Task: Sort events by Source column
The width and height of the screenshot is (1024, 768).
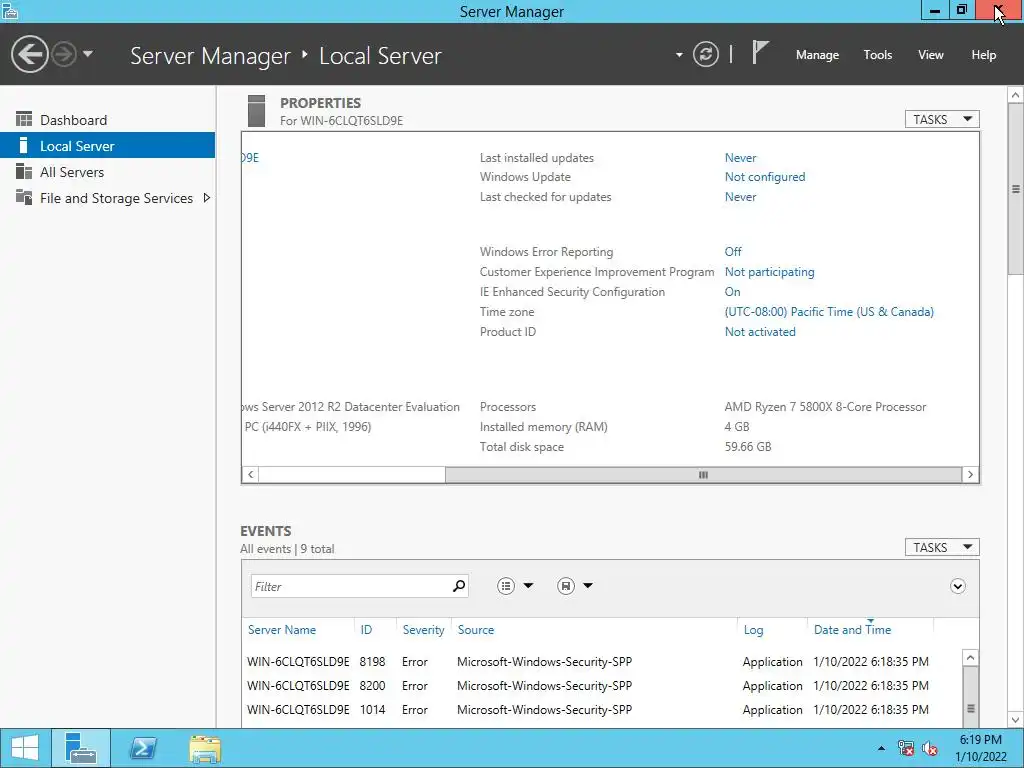Action: pyautogui.click(x=475, y=630)
